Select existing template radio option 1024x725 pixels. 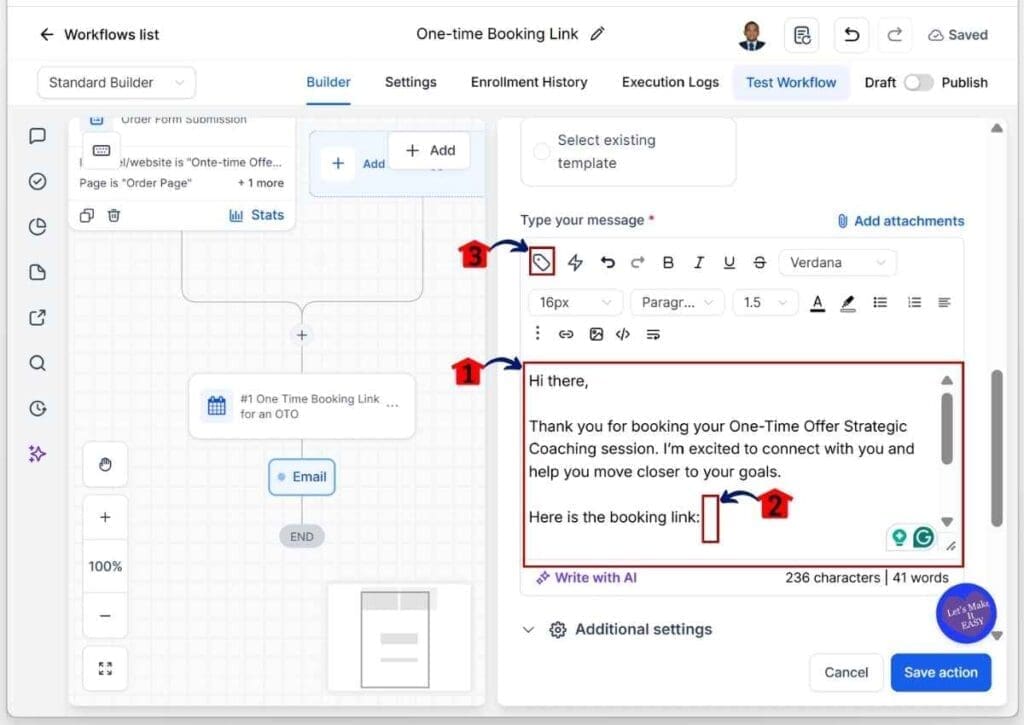tap(541, 152)
